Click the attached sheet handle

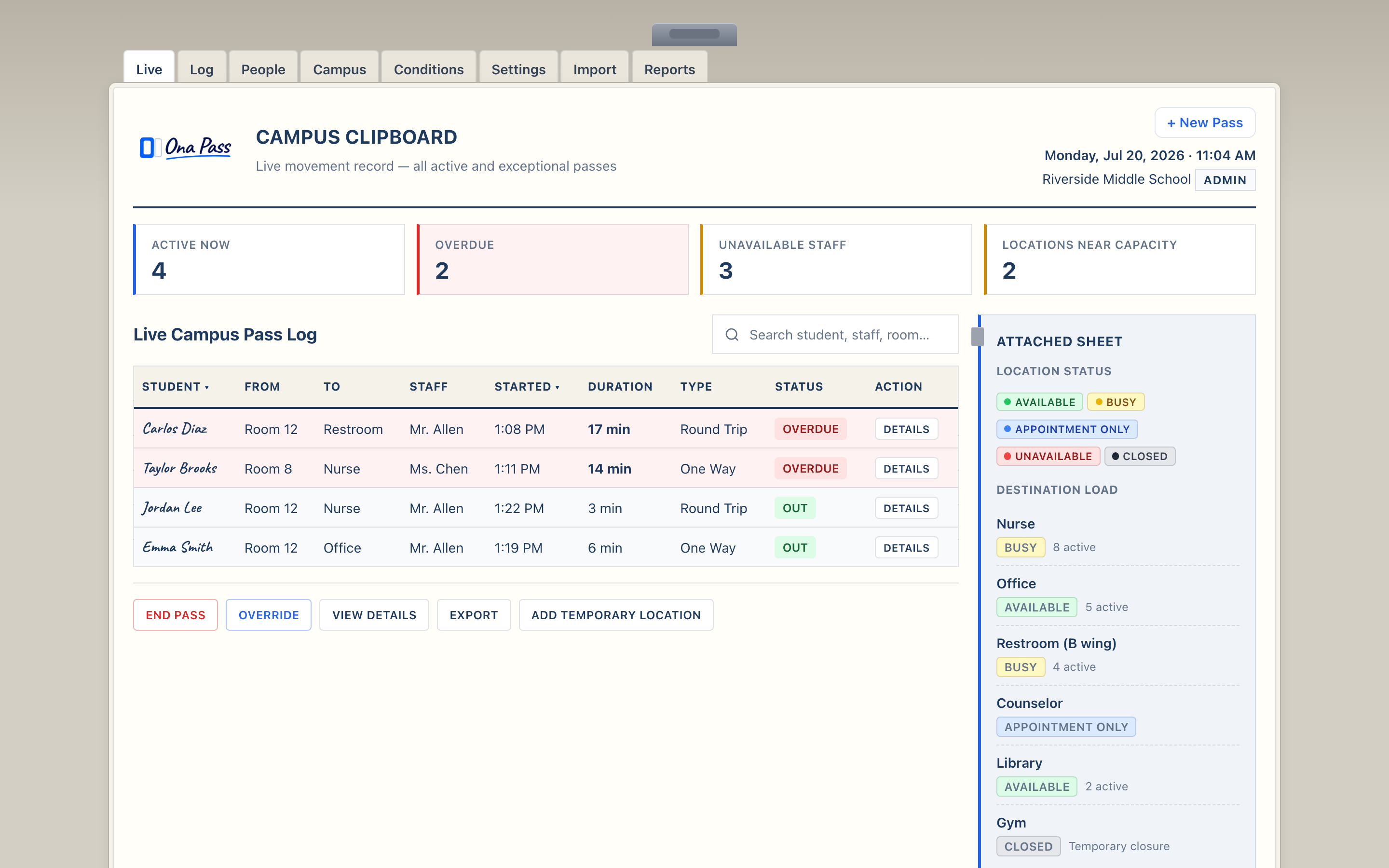point(978,337)
